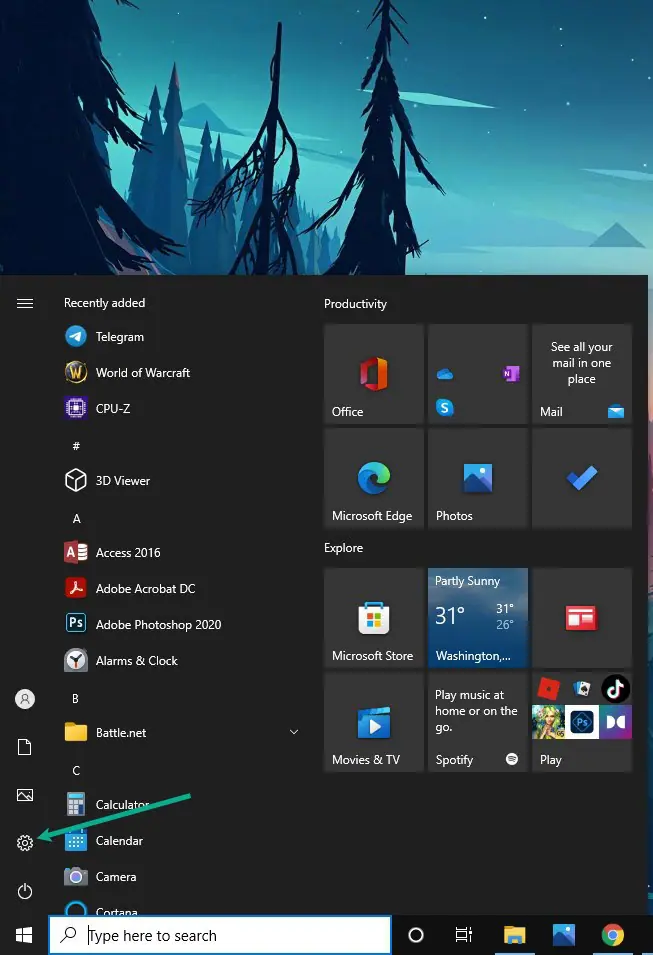Open the Spotify tile

478,722
